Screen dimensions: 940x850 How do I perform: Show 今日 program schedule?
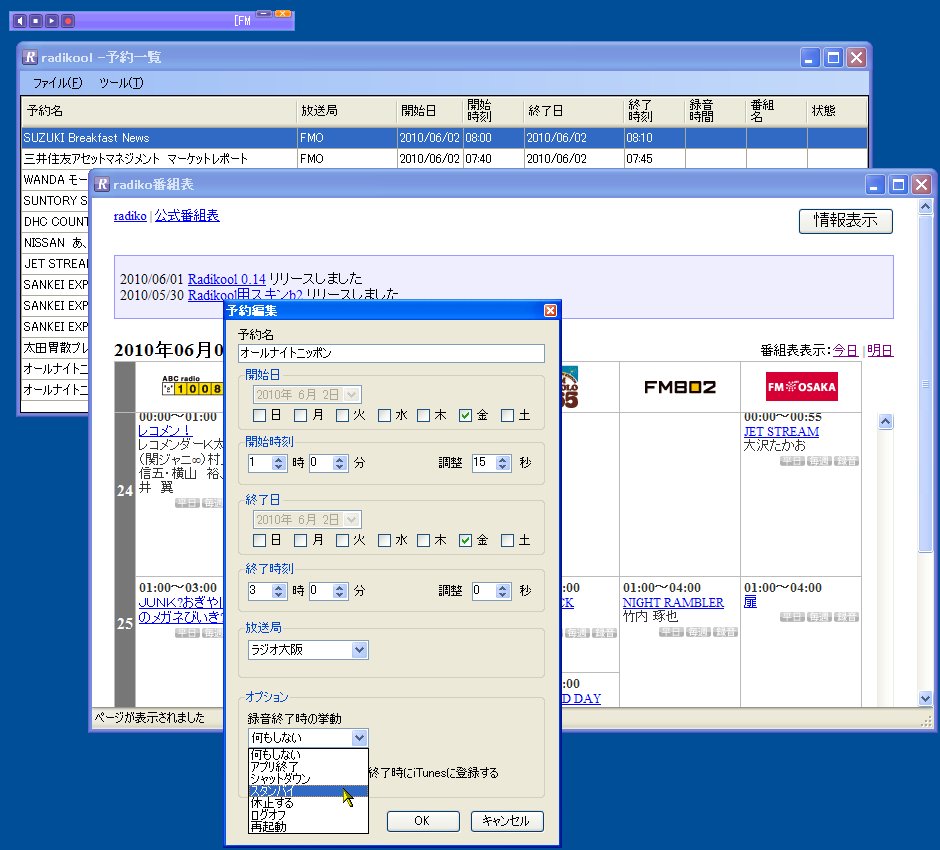(x=845, y=350)
